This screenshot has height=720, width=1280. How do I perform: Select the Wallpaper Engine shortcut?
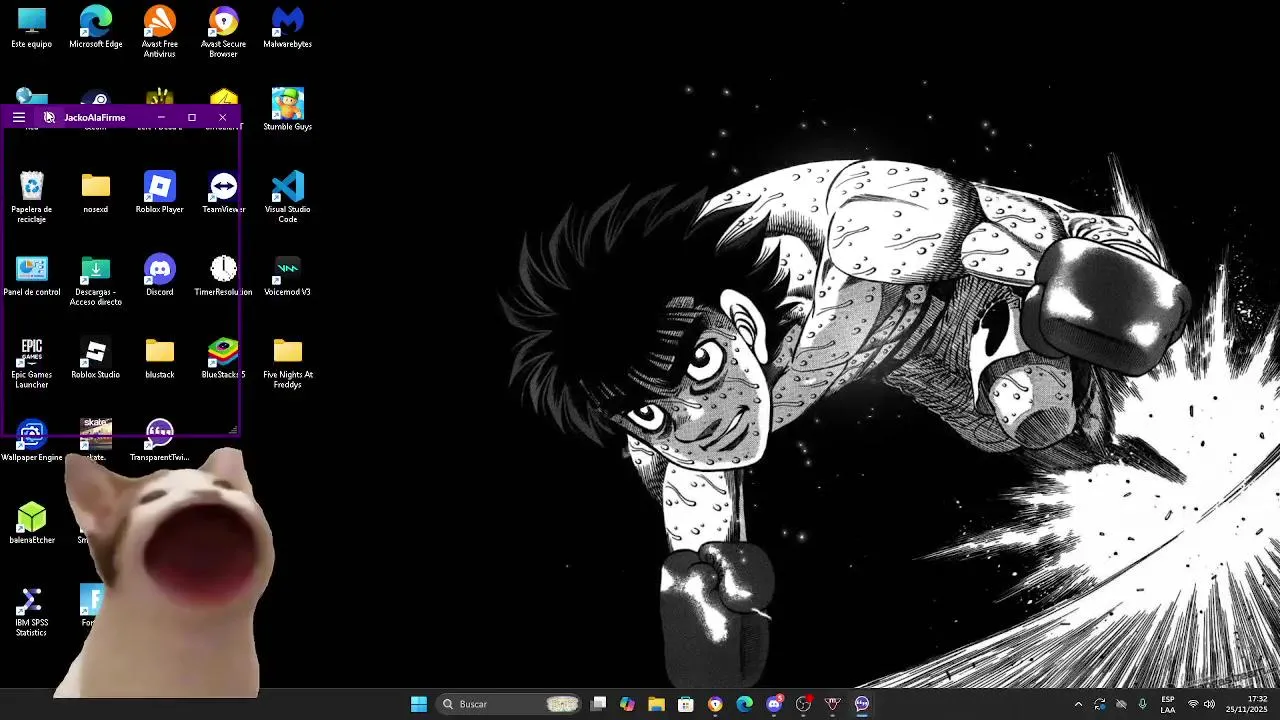tap(32, 441)
